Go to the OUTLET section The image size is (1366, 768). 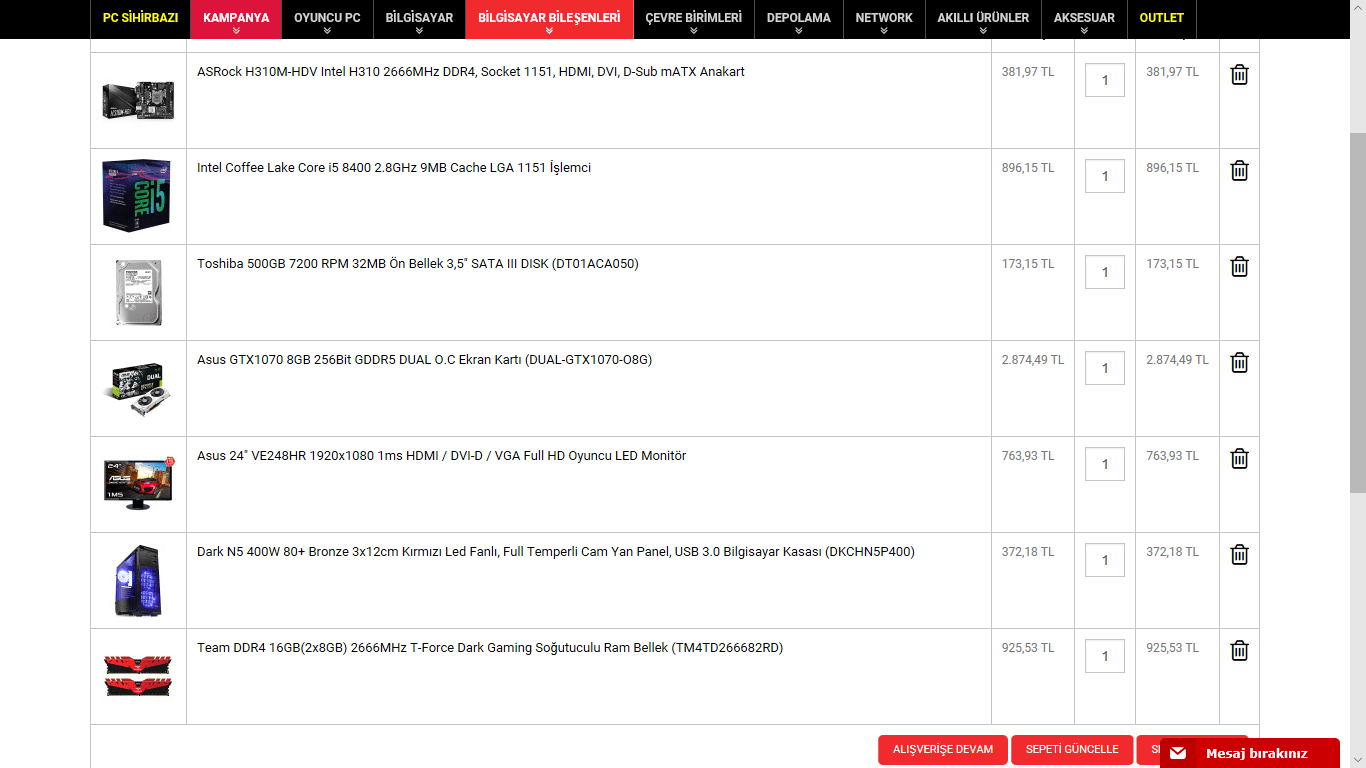[x=1161, y=19]
